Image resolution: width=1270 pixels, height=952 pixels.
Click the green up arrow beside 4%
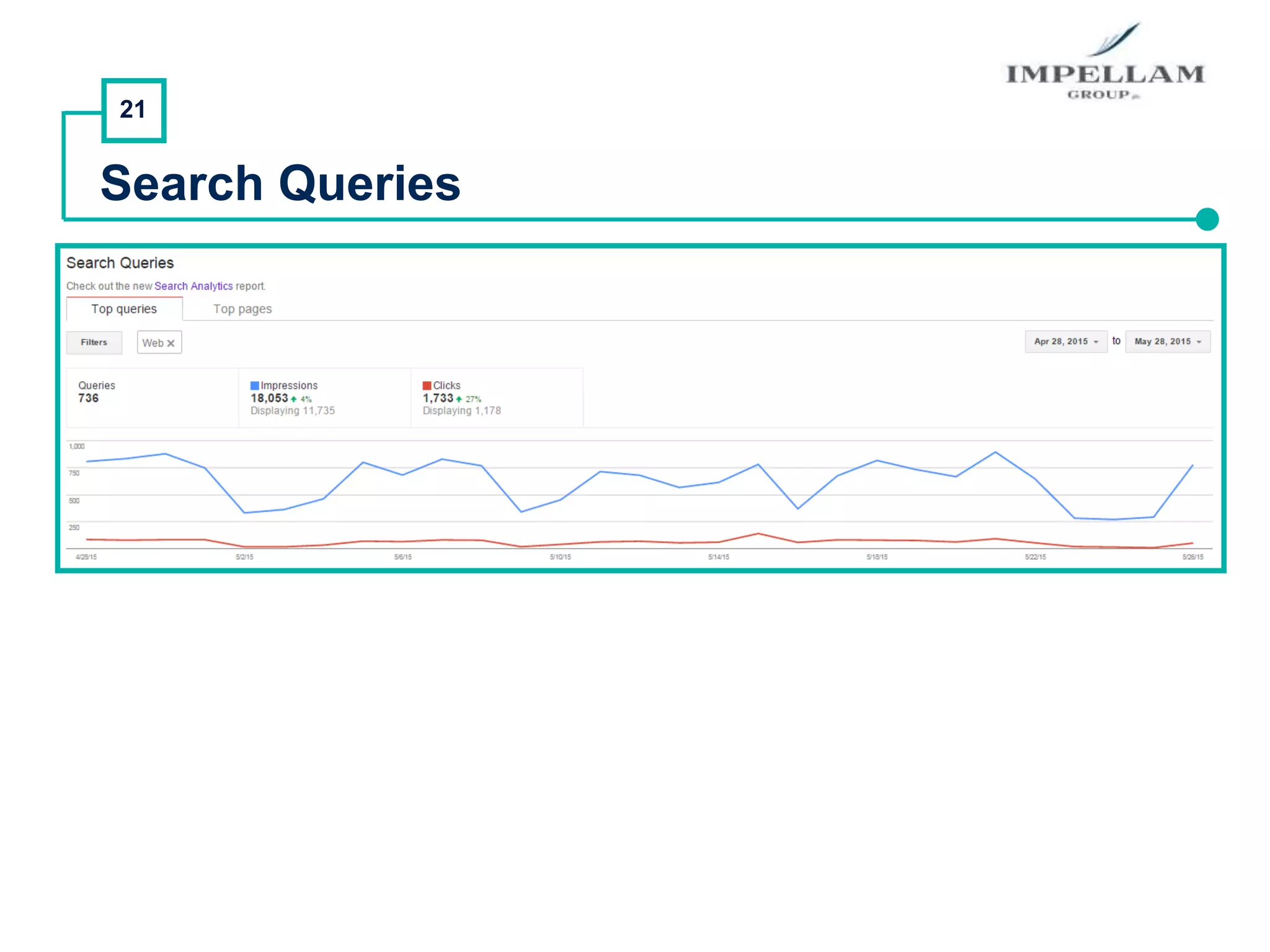[294, 399]
